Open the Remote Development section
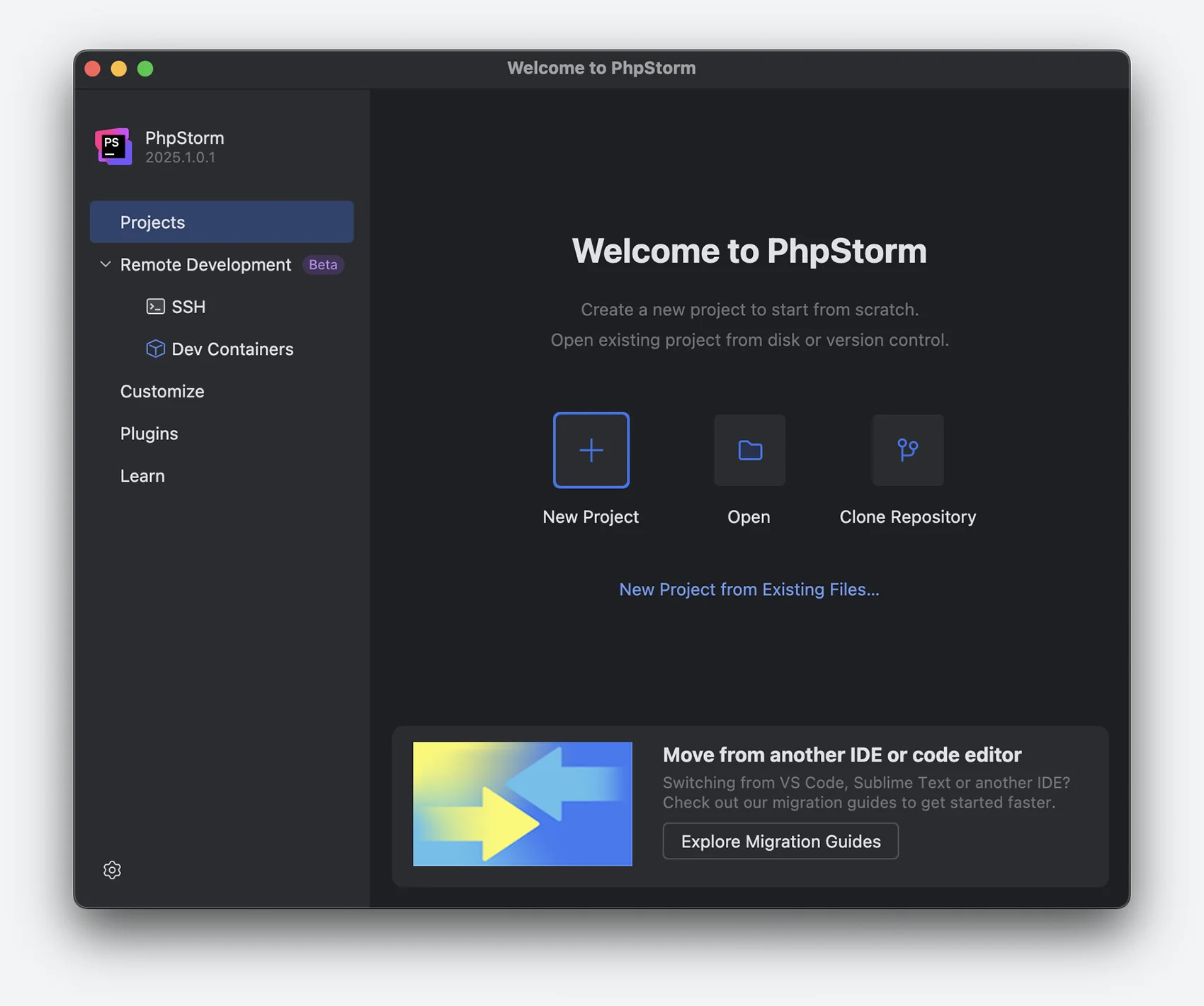This screenshot has height=1006, width=1204. tap(205, 264)
